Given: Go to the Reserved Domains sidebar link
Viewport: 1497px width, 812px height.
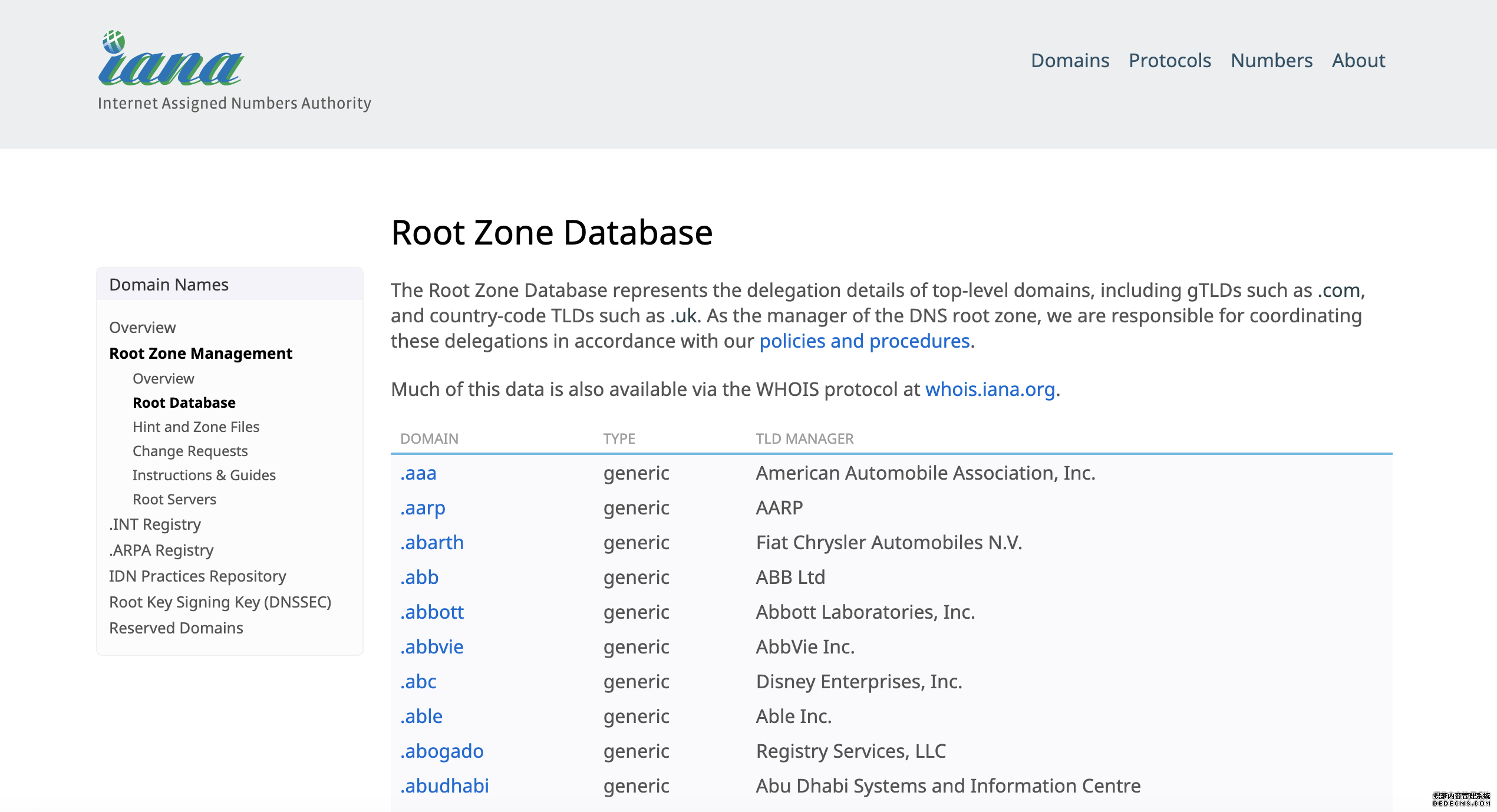Looking at the screenshot, I should pyautogui.click(x=176, y=628).
